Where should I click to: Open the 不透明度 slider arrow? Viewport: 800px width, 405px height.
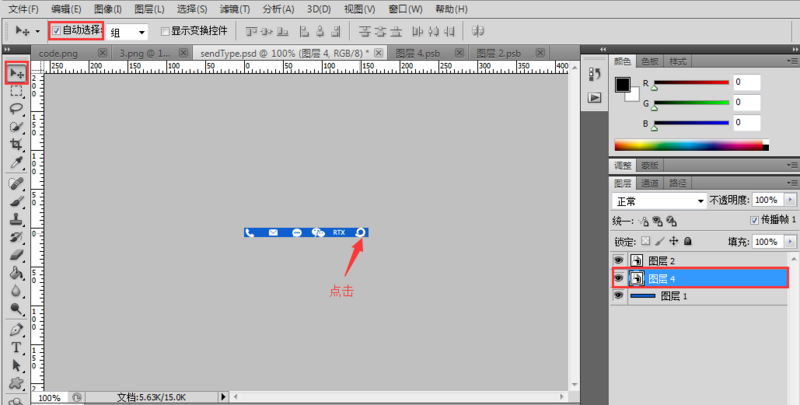(x=791, y=200)
